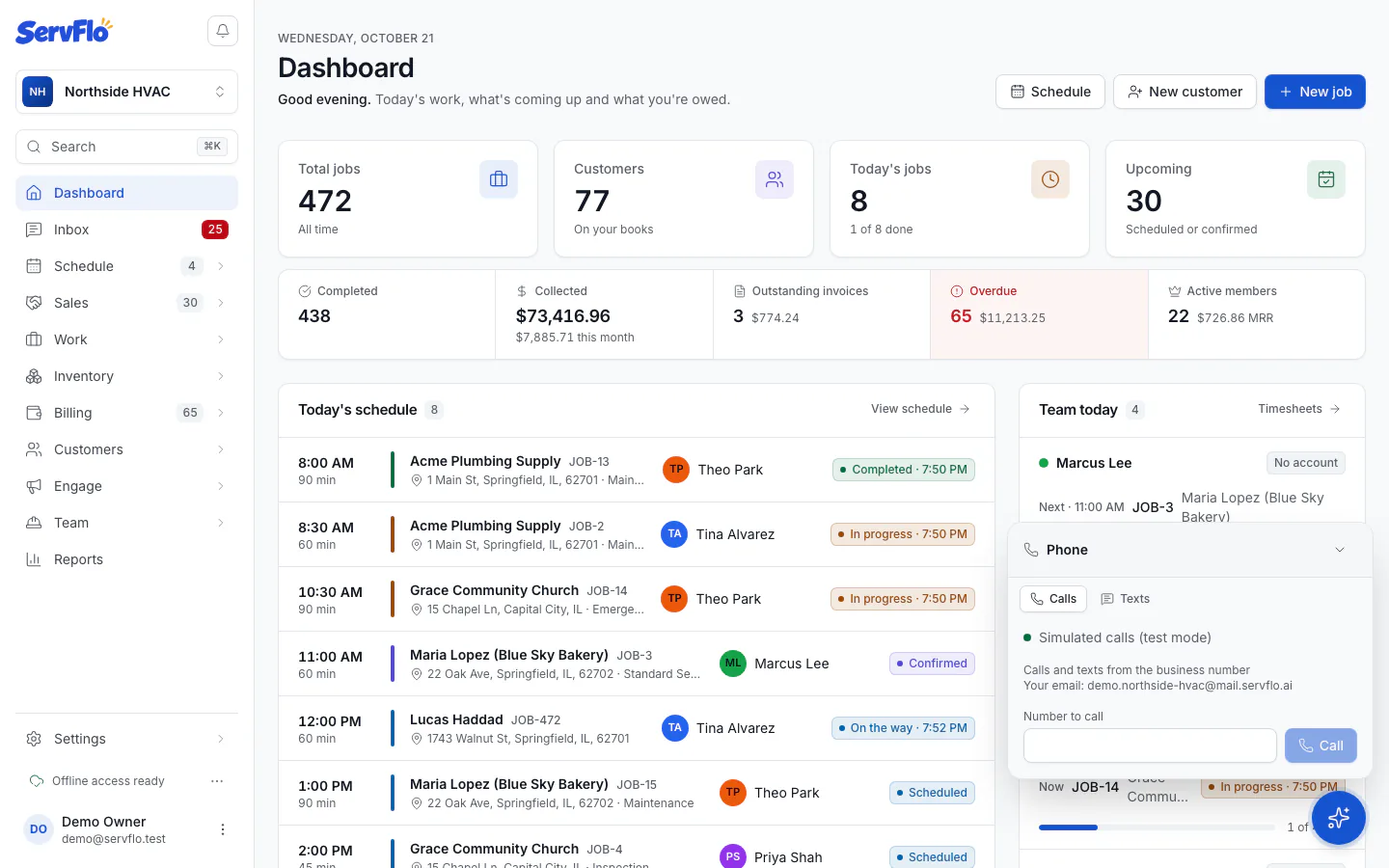Click the Customers card people icon
The image size is (1389, 868).
775,179
